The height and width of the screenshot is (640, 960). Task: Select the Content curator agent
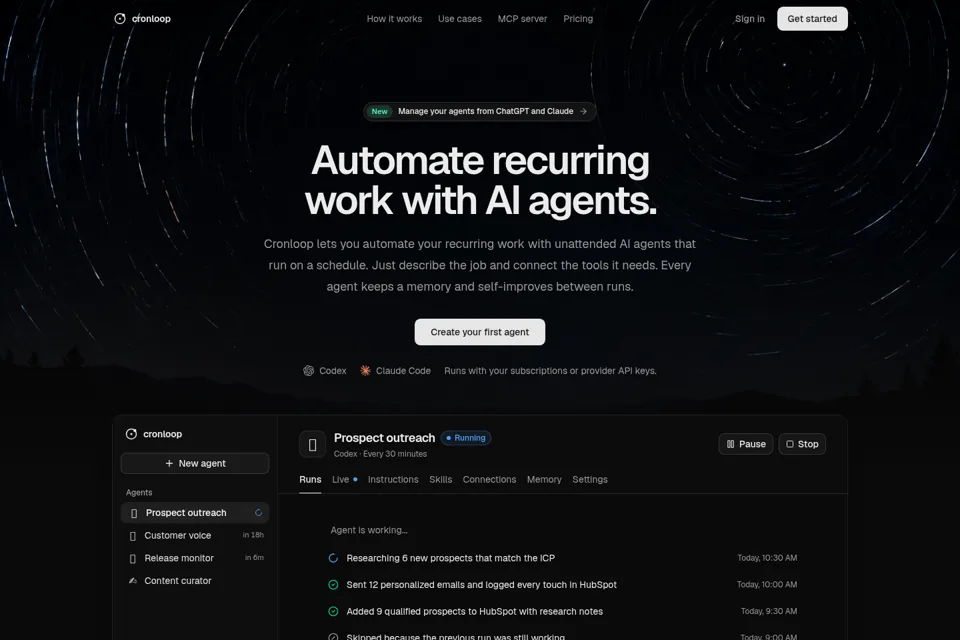click(195, 581)
